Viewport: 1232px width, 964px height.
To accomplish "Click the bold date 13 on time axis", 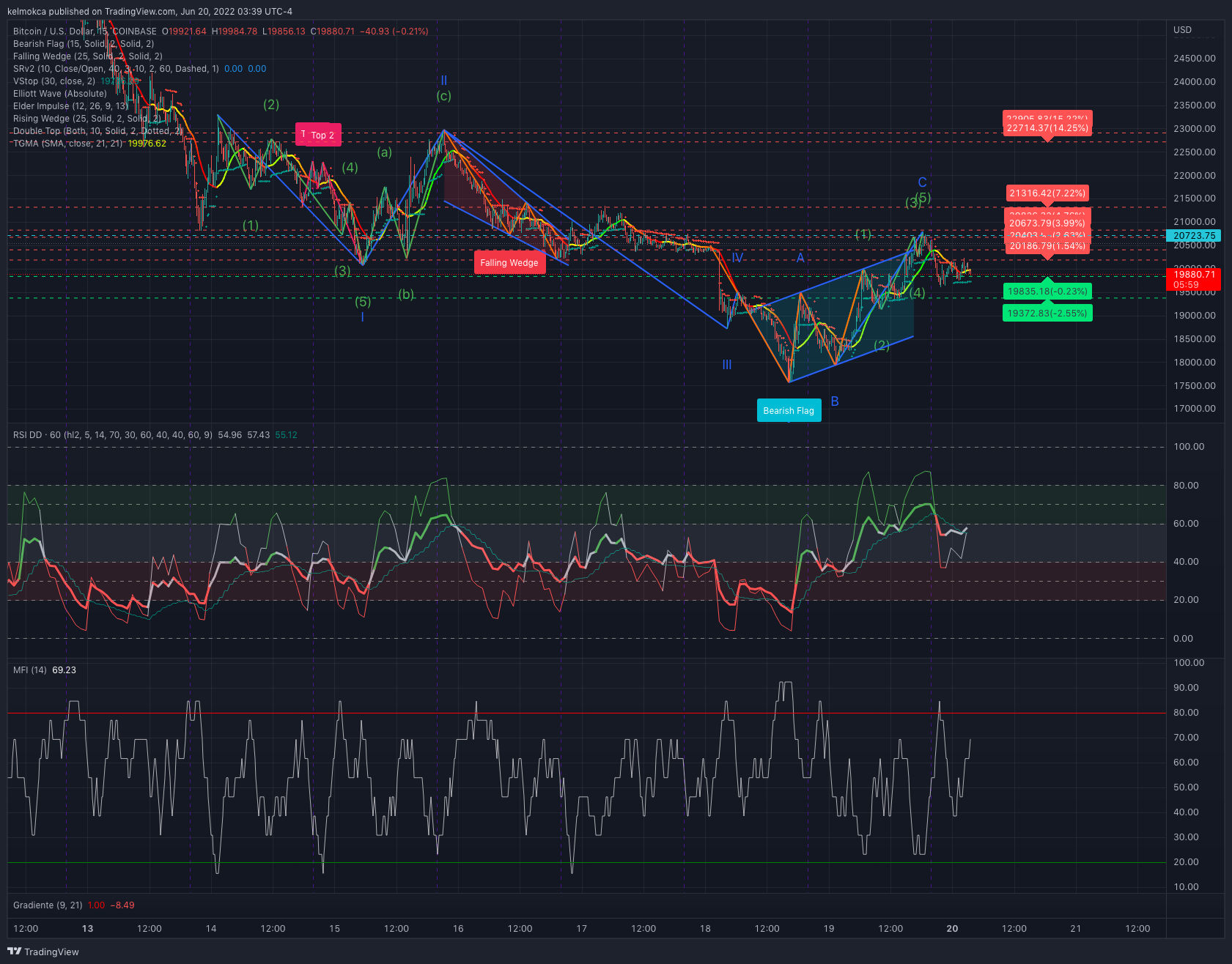I will pos(88,929).
